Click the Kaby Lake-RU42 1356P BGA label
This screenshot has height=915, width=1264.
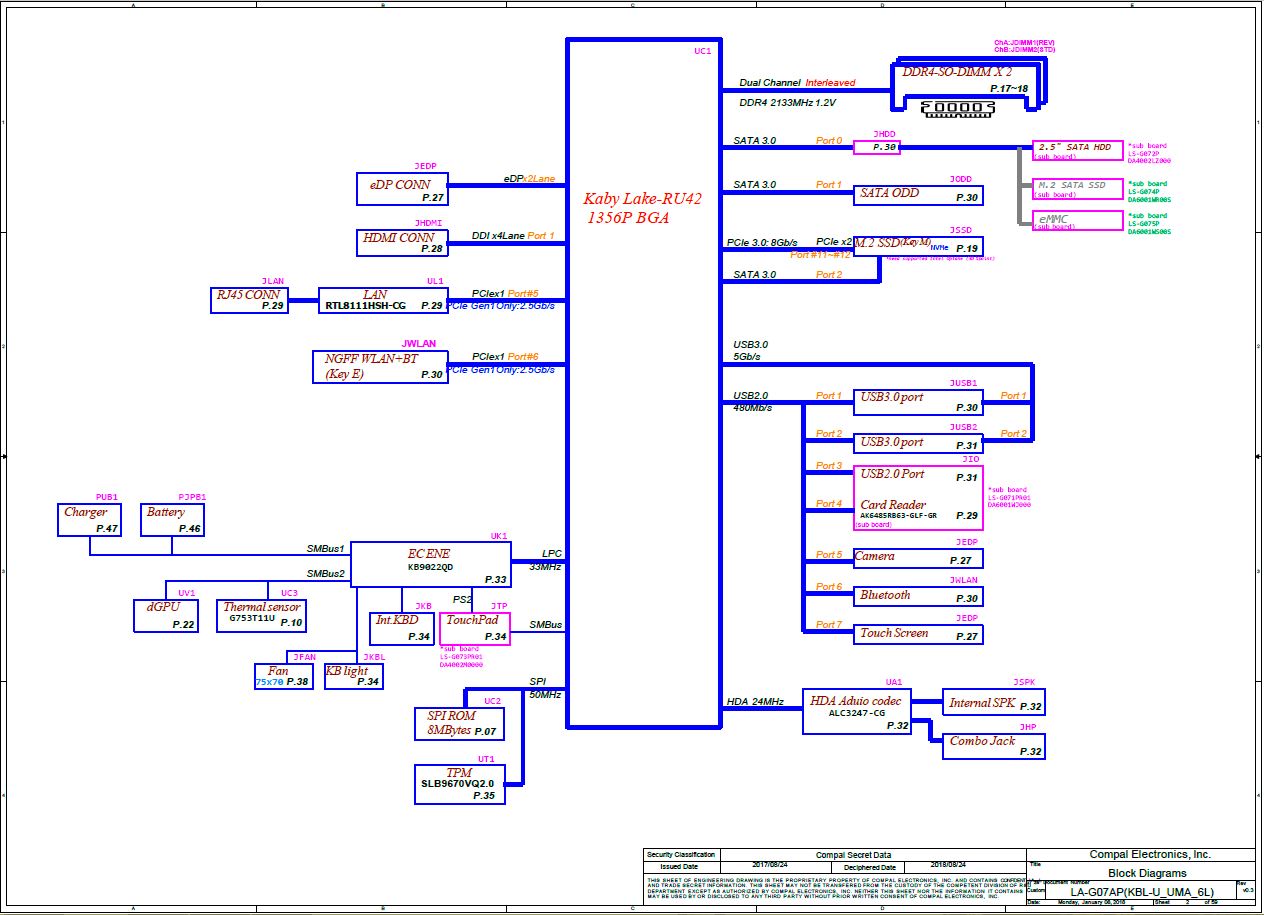coord(643,208)
